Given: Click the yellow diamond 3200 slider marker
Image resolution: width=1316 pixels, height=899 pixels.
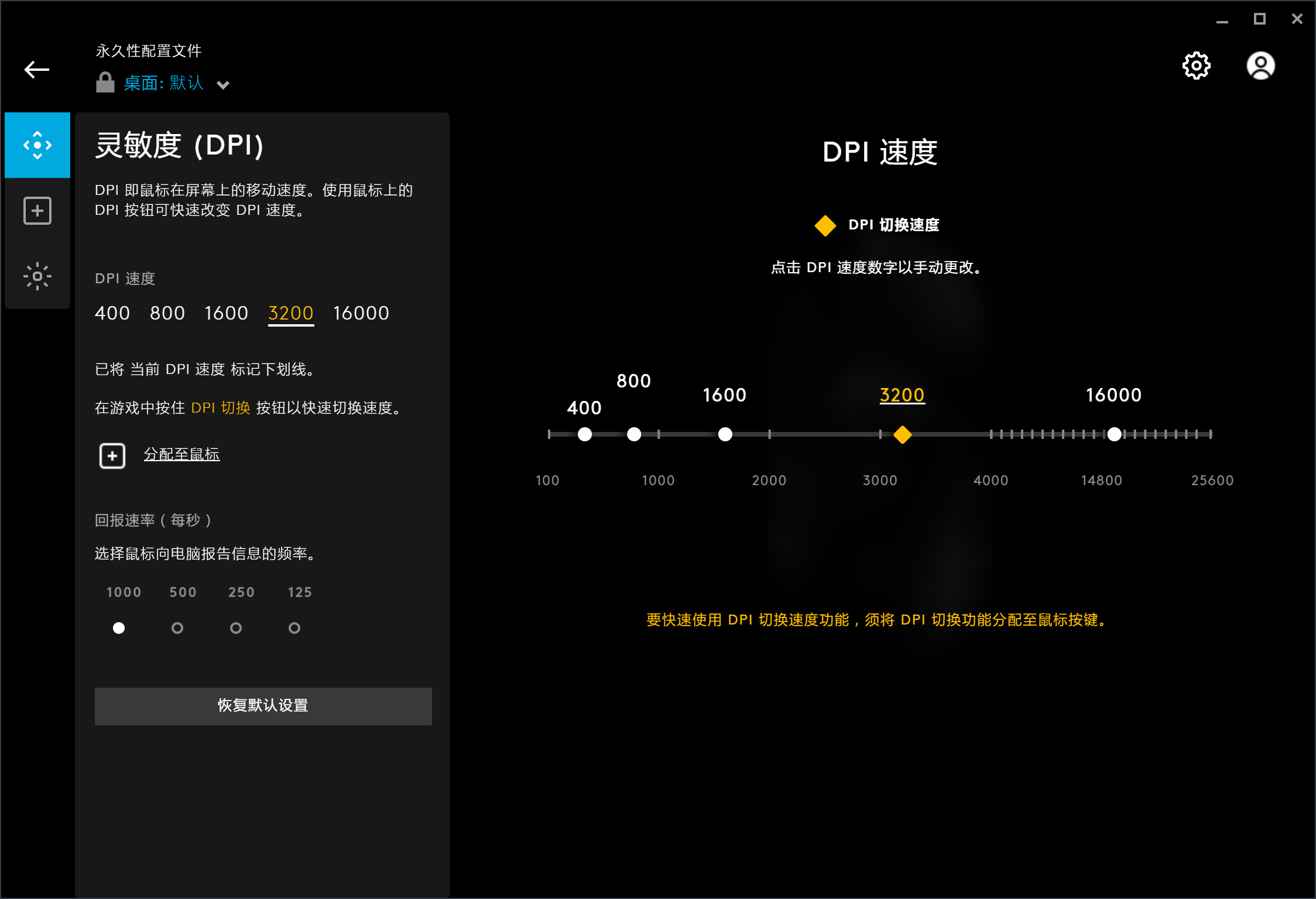Looking at the screenshot, I should [903, 434].
